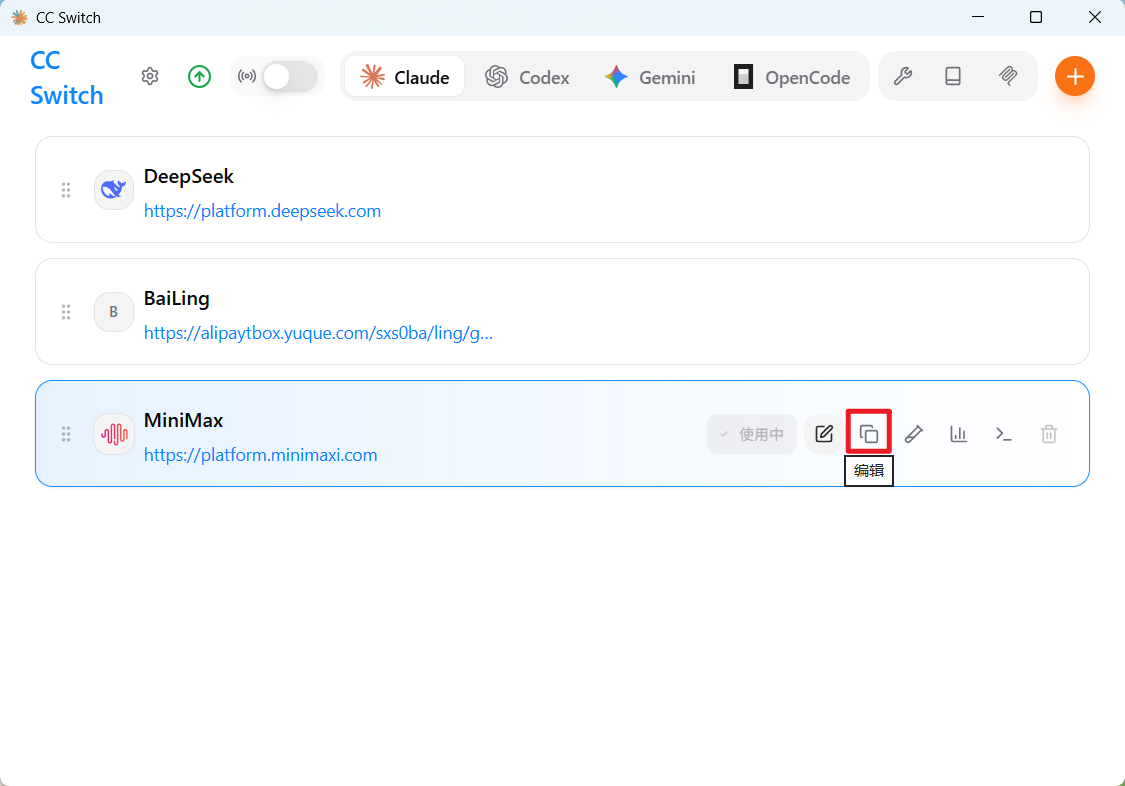The width and height of the screenshot is (1125, 786).
Task: Click the CC Switch title link
Action: click(x=67, y=77)
